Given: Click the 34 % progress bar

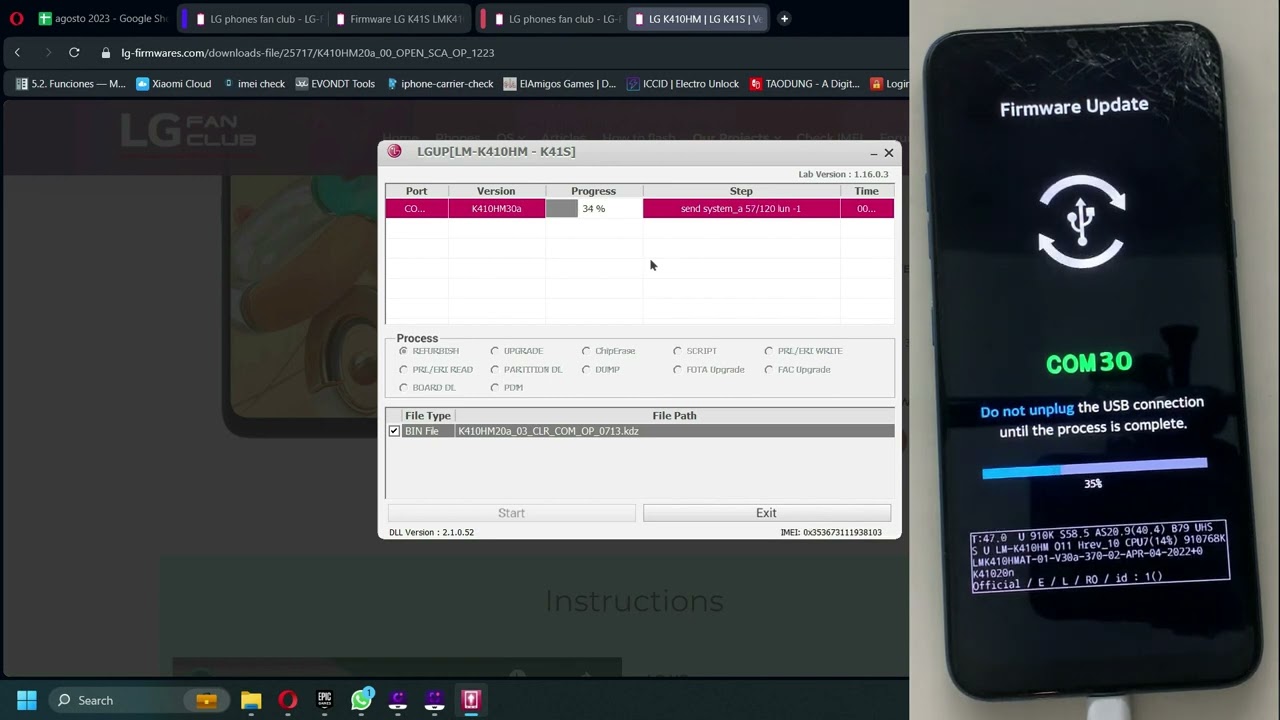Looking at the screenshot, I should 594,208.
